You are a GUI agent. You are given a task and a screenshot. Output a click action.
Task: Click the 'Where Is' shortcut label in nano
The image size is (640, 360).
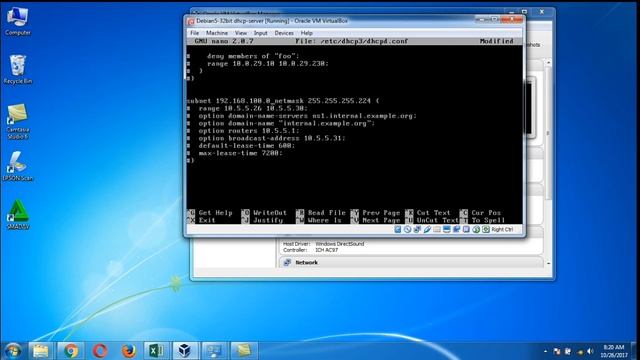pos(324,220)
